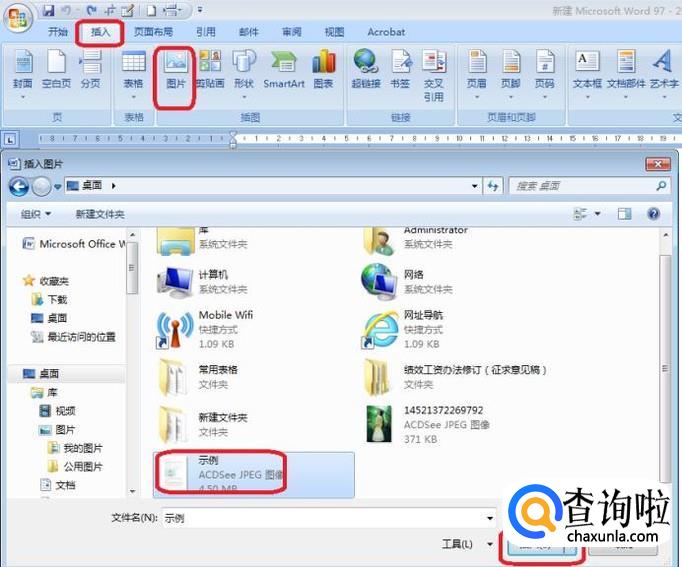Select 下载 in favorites
Image resolution: width=682 pixels, height=567 pixels.
49,299
